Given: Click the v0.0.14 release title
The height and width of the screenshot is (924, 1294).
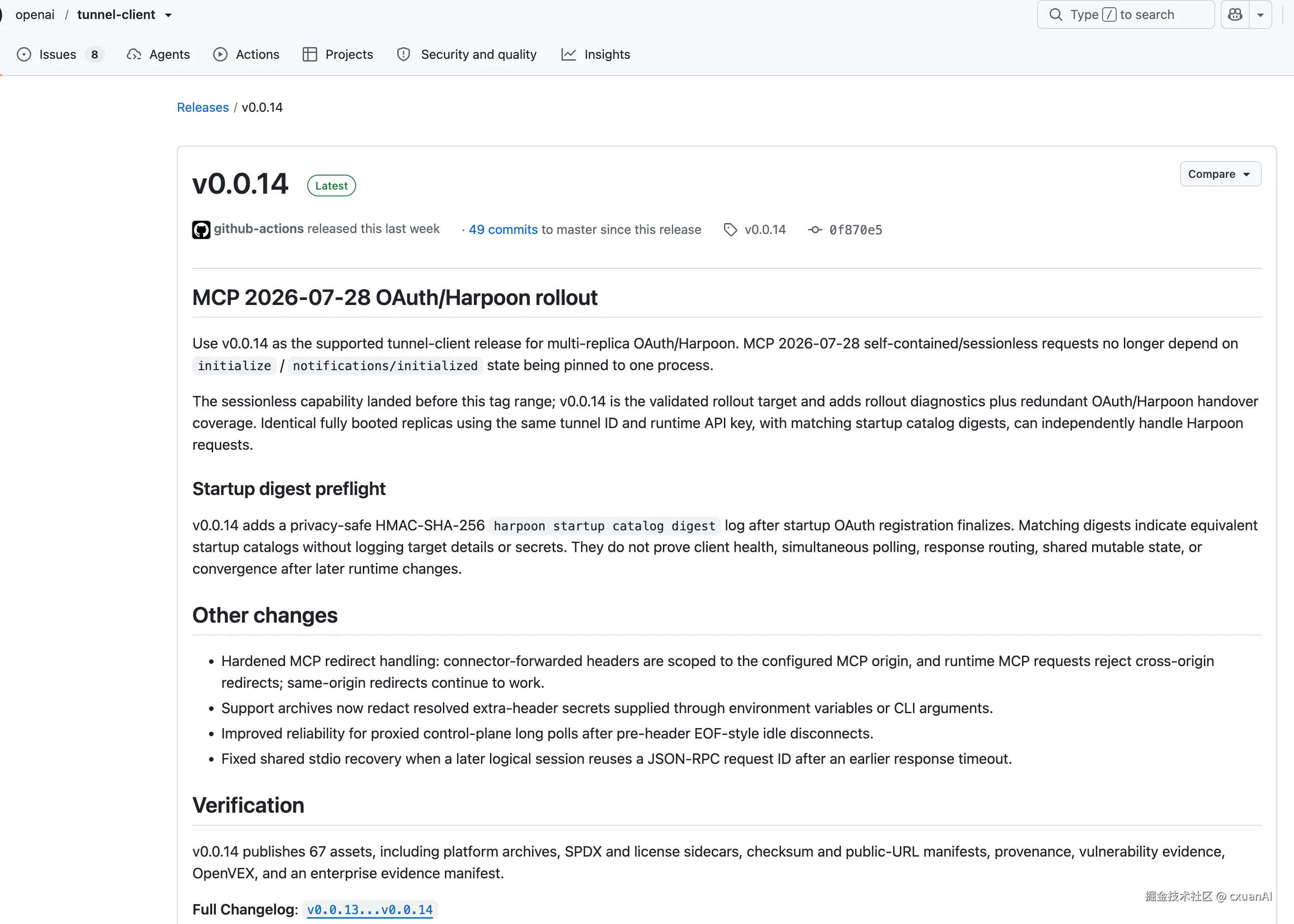Looking at the screenshot, I should click(241, 184).
